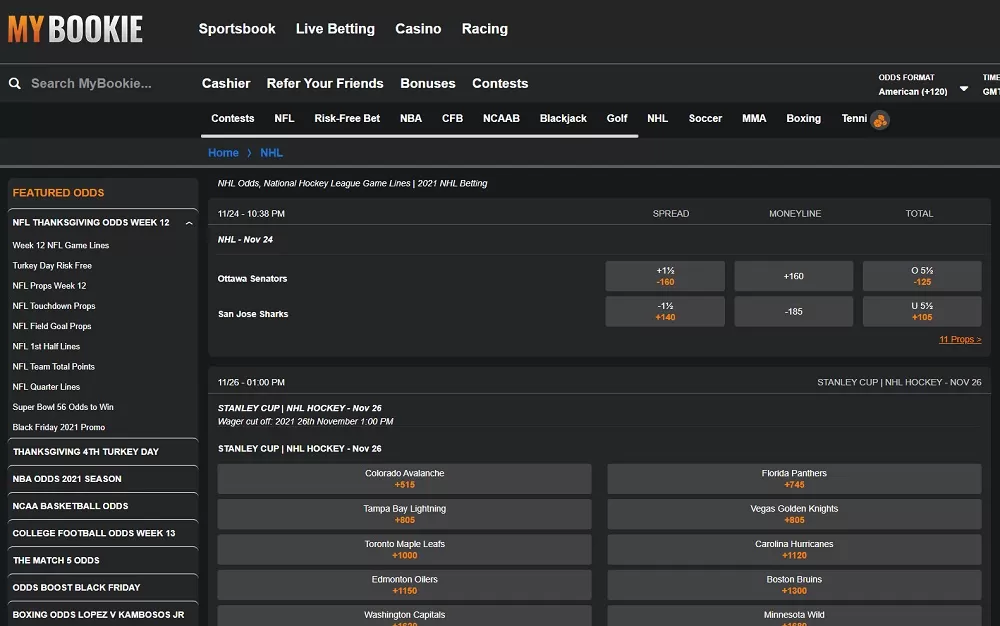Expand Thanksgiving 4th Turkey Day section
1000x626 pixels.
(103, 451)
